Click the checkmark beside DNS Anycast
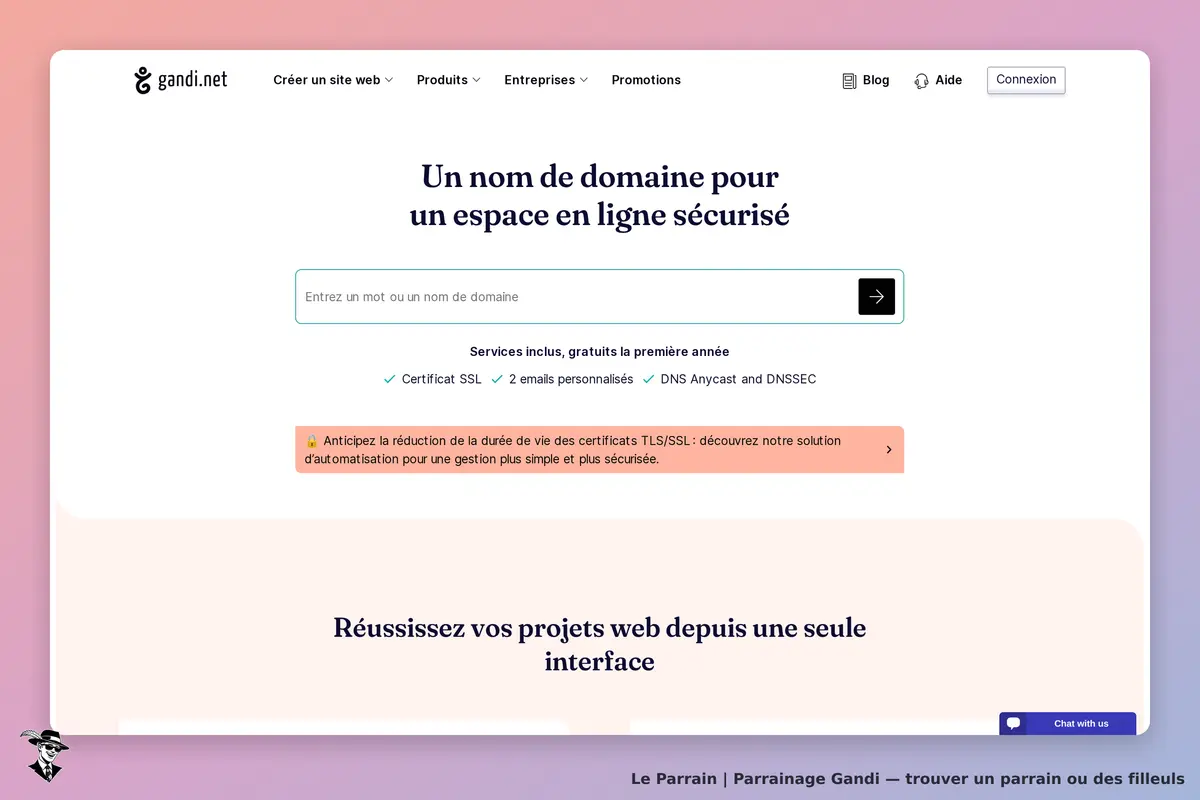Image resolution: width=1200 pixels, height=800 pixels. 648,379
